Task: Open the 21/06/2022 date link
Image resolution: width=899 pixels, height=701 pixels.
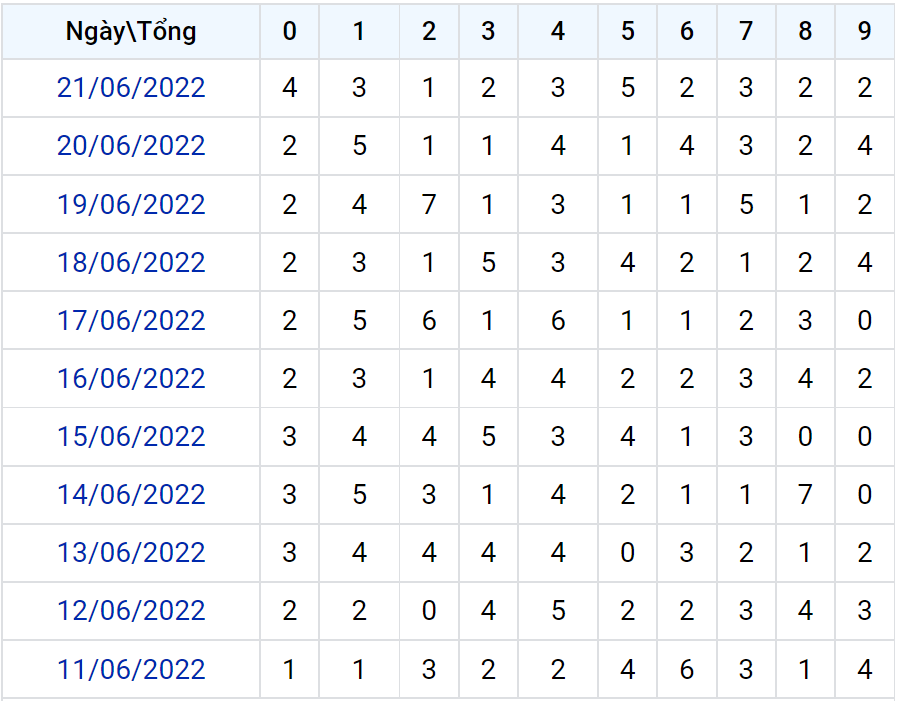Action: coord(131,88)
